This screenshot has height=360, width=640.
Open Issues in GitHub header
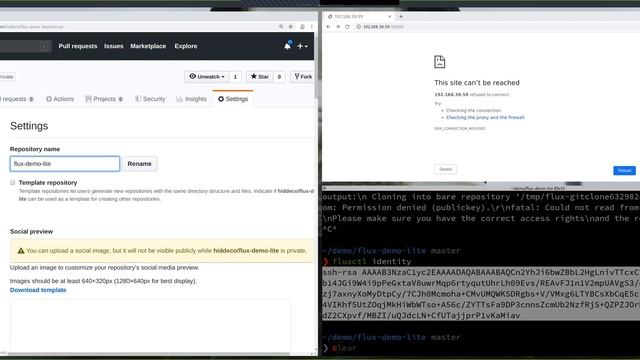click(x=113, y=46)
